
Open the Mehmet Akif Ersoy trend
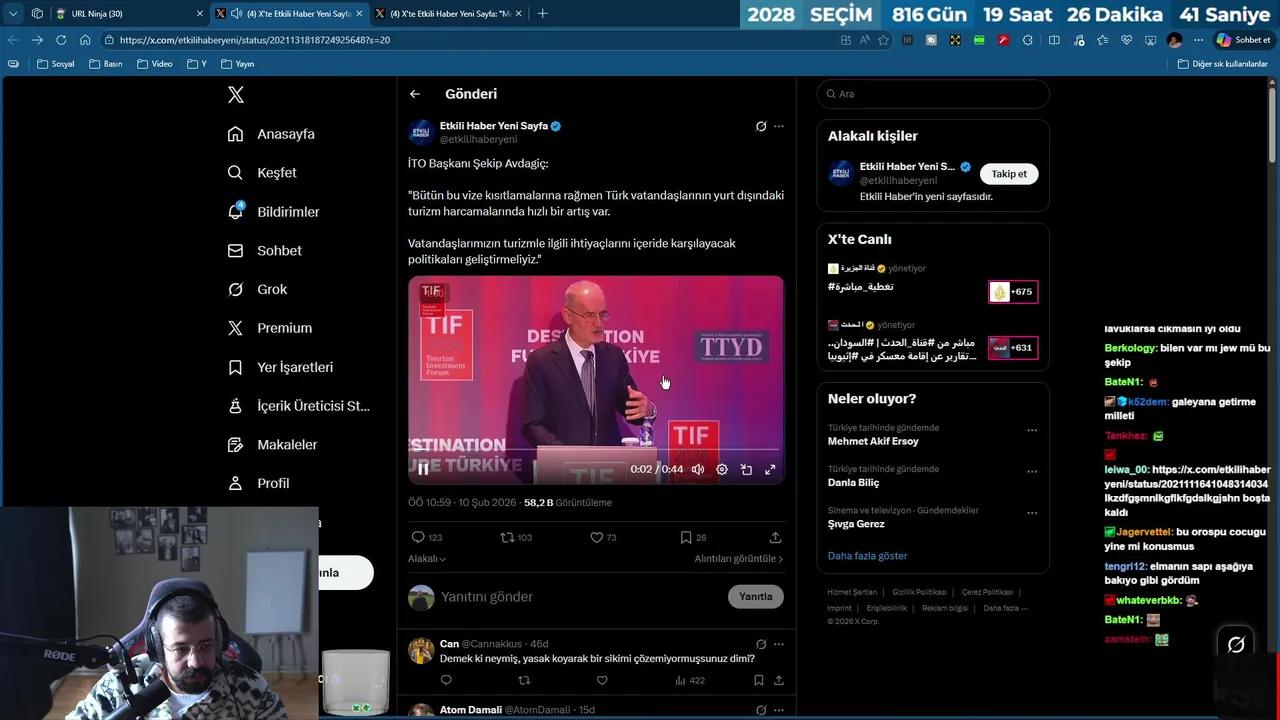[873, 442]
